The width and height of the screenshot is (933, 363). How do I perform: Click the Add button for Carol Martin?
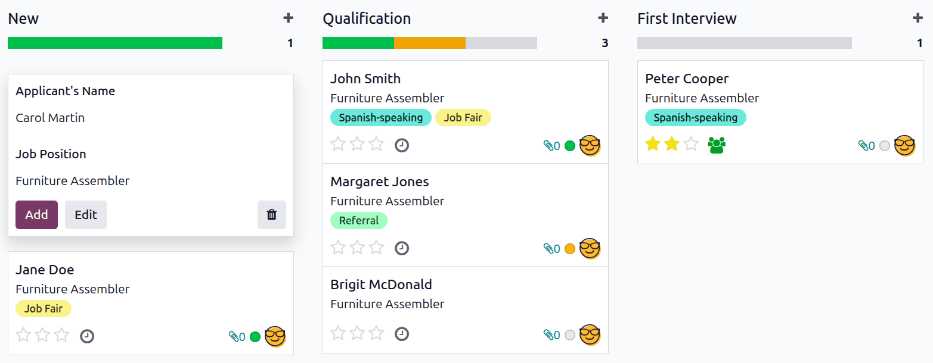point(36,215)
